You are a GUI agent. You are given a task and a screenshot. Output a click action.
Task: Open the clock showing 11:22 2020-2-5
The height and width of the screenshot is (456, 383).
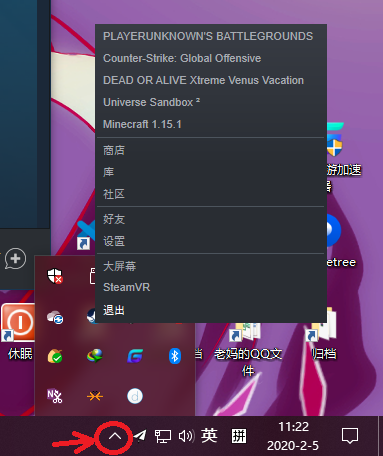coord(293,436)
